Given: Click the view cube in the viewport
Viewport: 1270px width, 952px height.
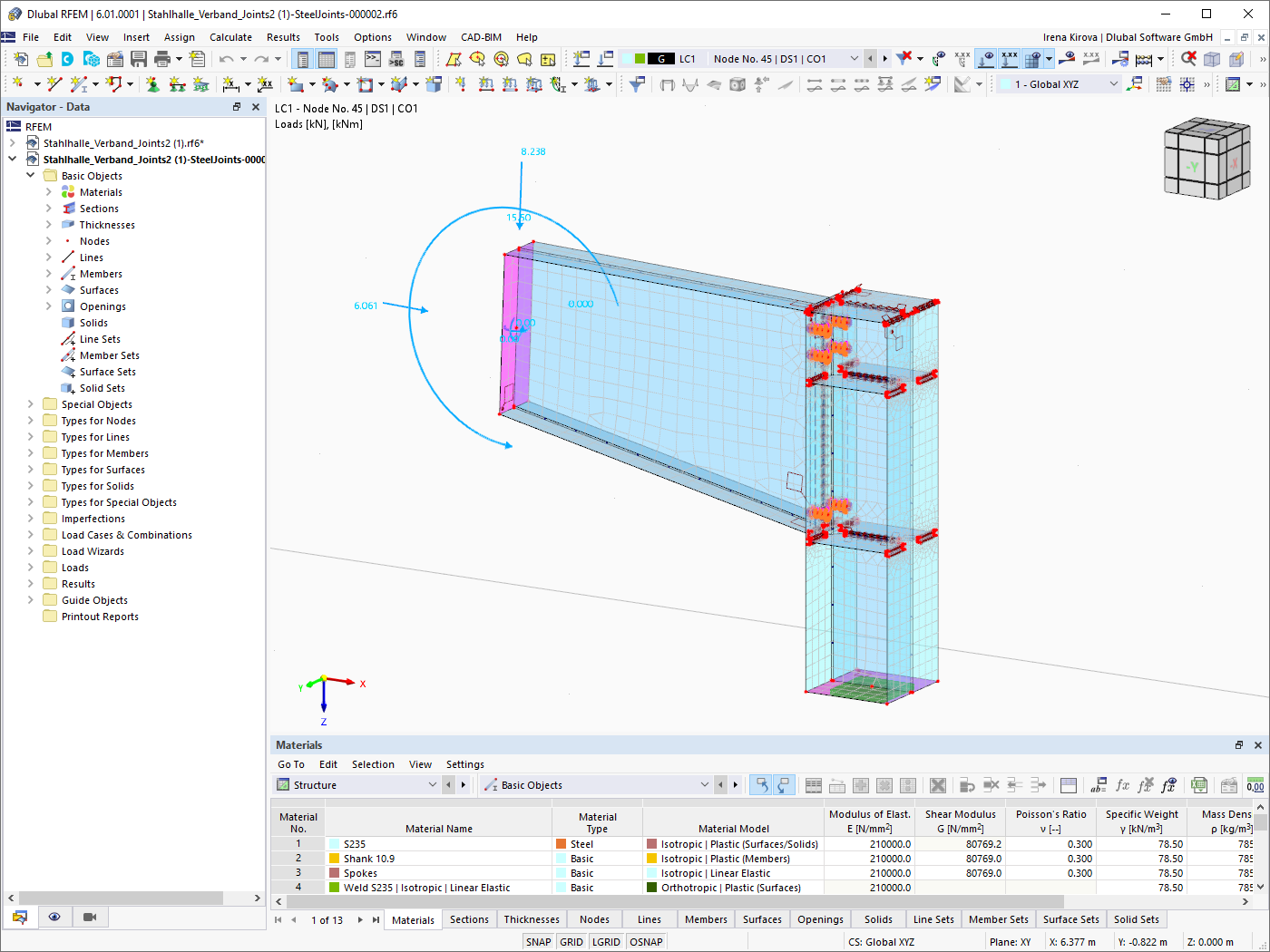Looking at the screenshot, I should [1207, 158].
